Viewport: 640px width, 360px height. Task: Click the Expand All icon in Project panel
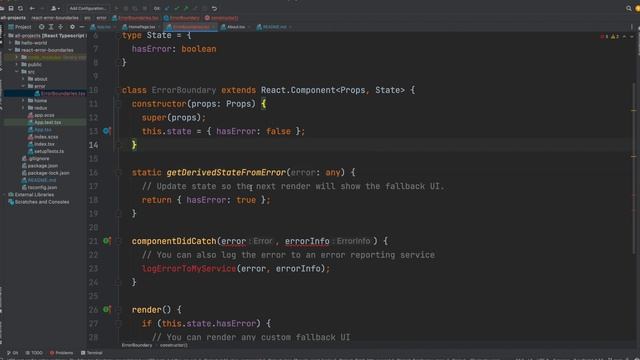(51, 27)
